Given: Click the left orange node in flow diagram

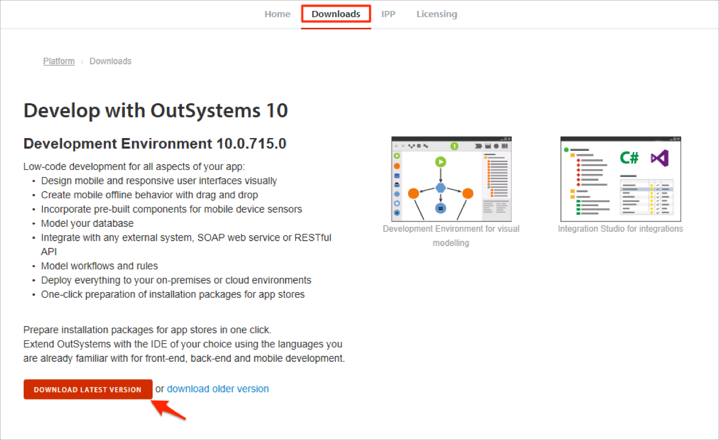Looking at the screenshot, I should (413, 192).
